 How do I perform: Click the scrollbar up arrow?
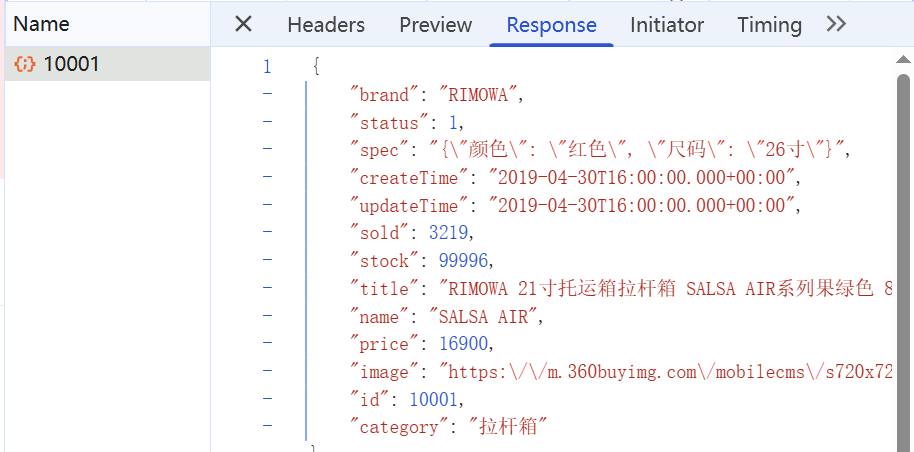tap(903, 59)
